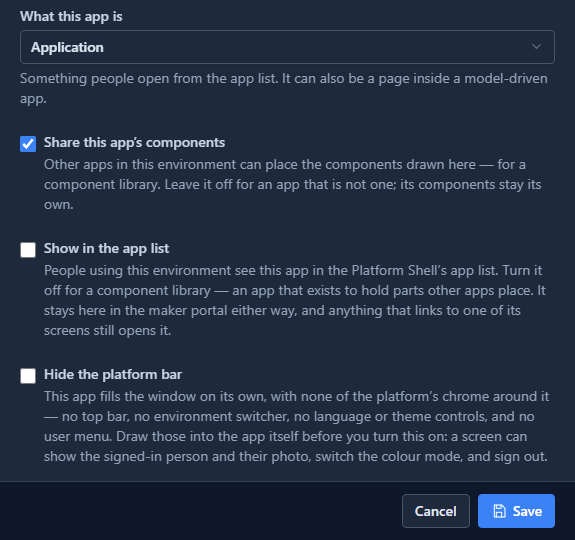Click the Cancel button

[x=436, y=511]
